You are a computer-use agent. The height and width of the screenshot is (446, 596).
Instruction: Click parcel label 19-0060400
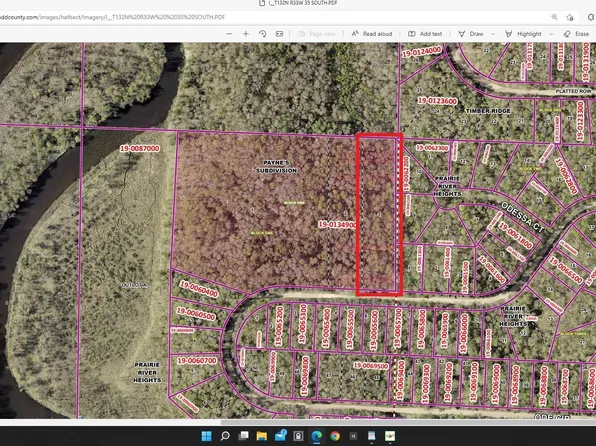pos(199,289)
